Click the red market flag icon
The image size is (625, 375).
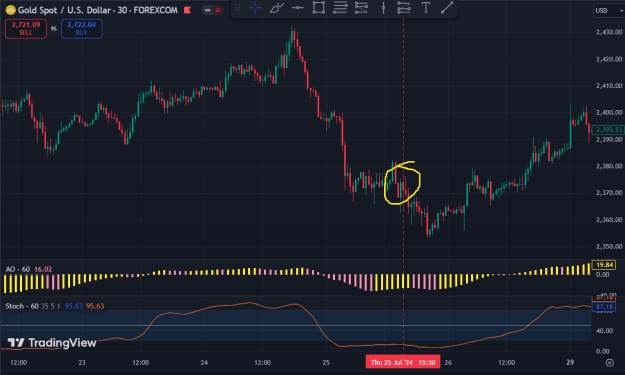[187, 10]
